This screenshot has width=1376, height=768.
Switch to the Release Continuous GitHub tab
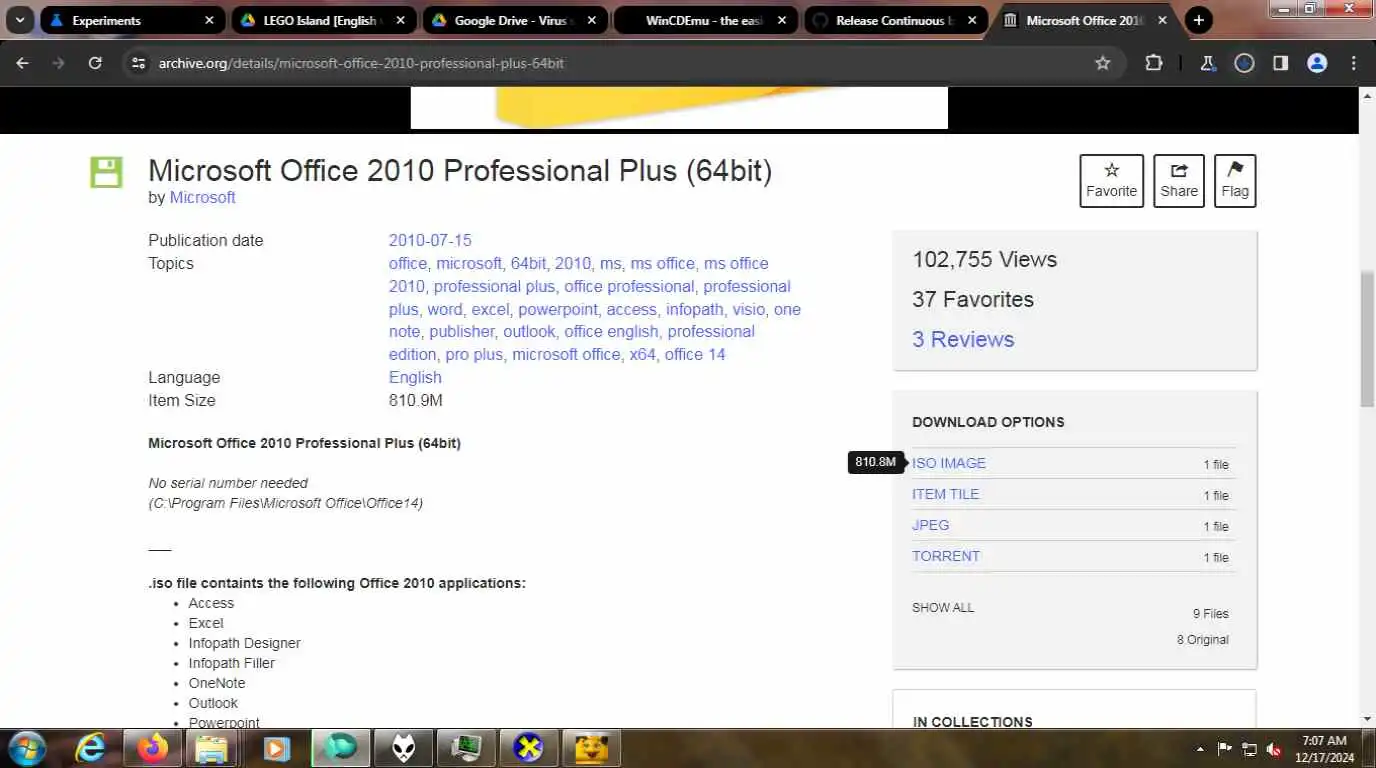coord(897,20)
